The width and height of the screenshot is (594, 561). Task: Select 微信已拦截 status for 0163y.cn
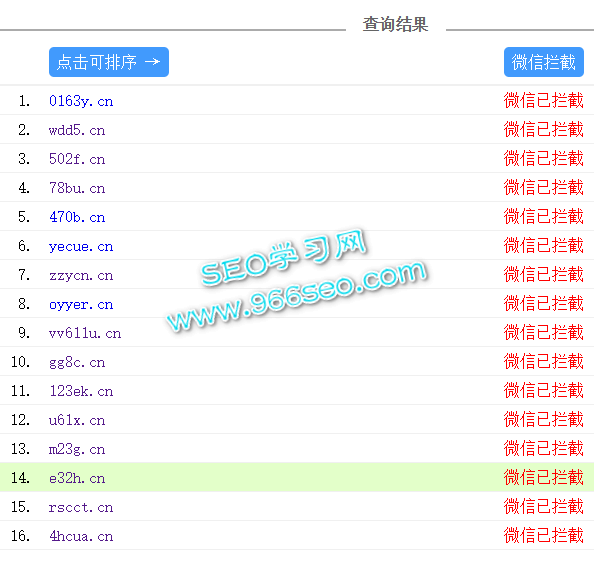click(543, 101)
